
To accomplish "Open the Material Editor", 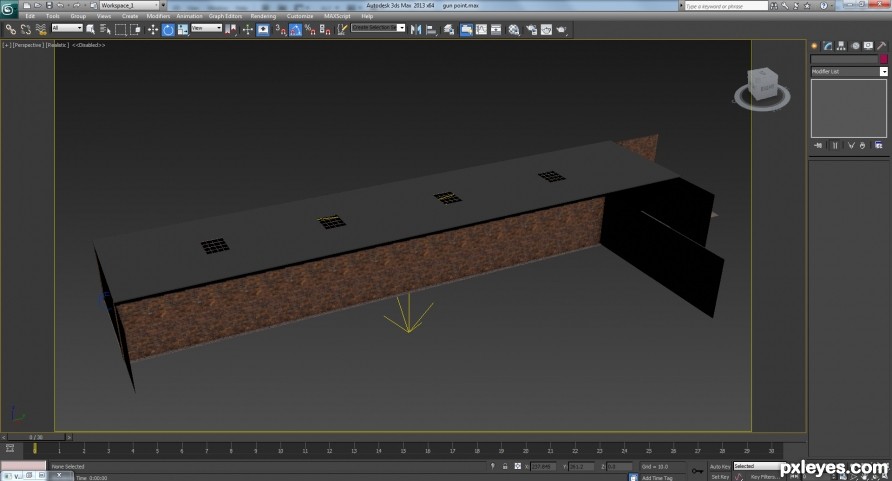I will pos(514,30).
